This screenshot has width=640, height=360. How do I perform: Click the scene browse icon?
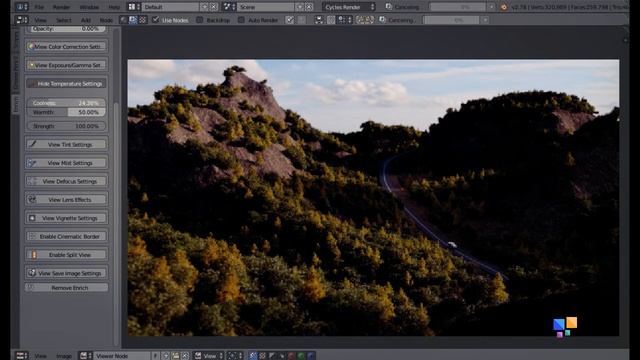point(229,7)
